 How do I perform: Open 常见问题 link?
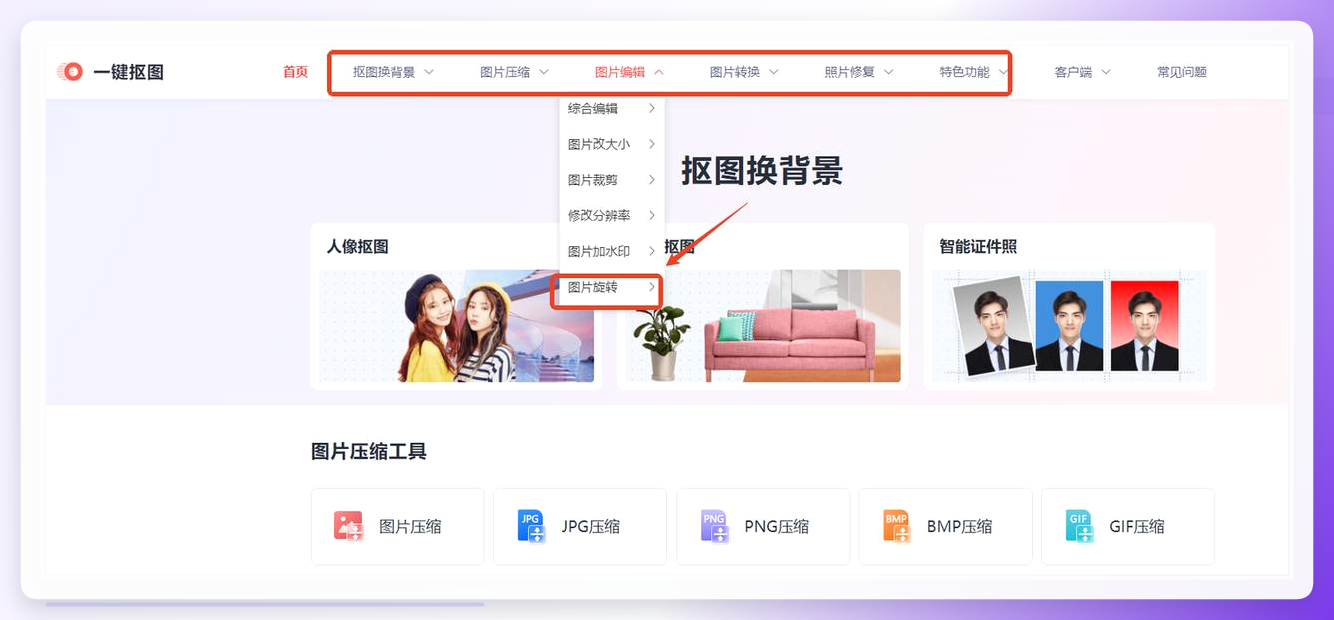[1182, 72]
